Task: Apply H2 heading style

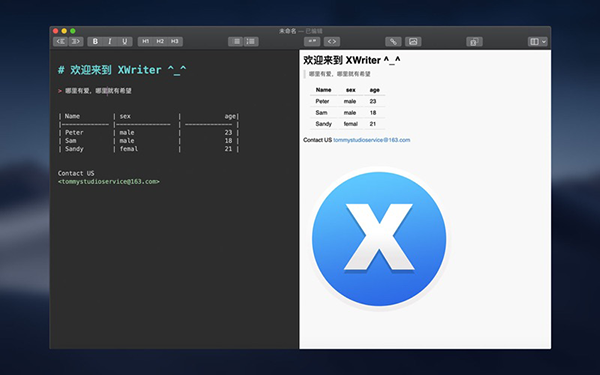Action: [160, 41]
